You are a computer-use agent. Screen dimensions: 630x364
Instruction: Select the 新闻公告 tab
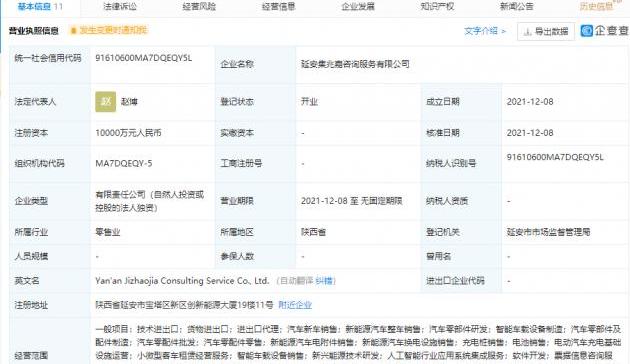click(516, 6)
